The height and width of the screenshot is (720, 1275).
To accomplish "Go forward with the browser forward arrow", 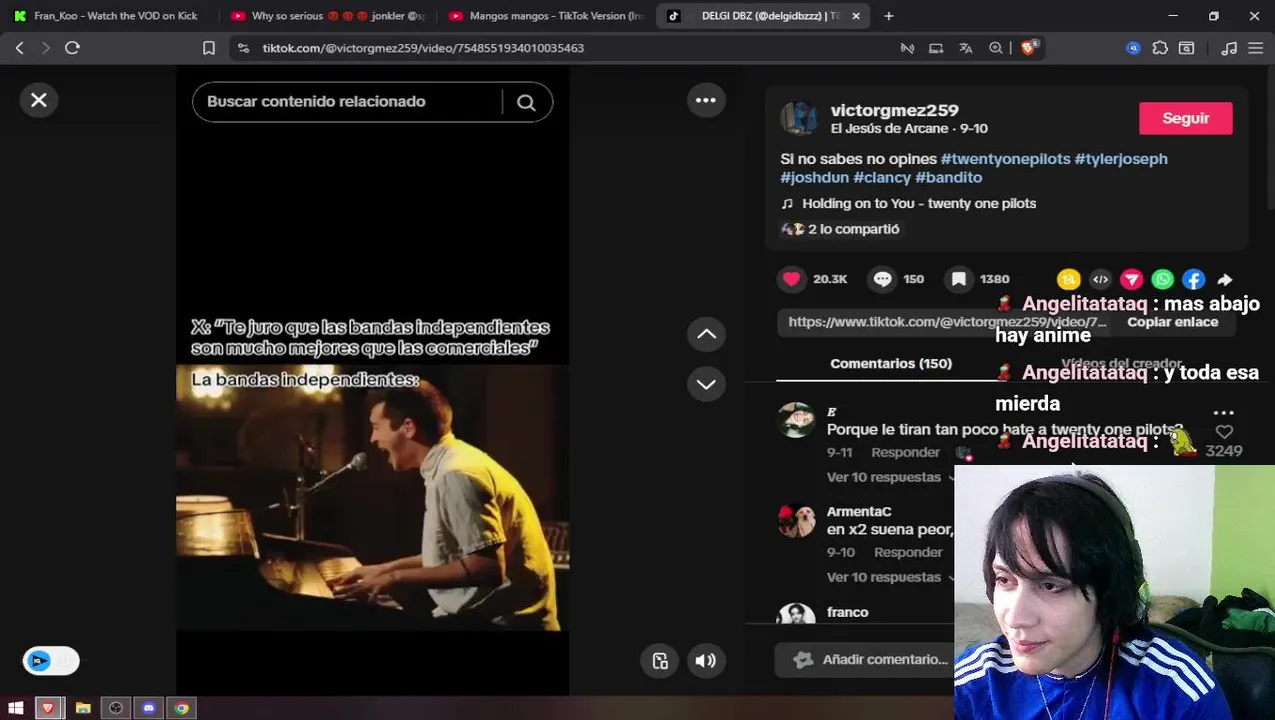I will (x=45, y=48).
